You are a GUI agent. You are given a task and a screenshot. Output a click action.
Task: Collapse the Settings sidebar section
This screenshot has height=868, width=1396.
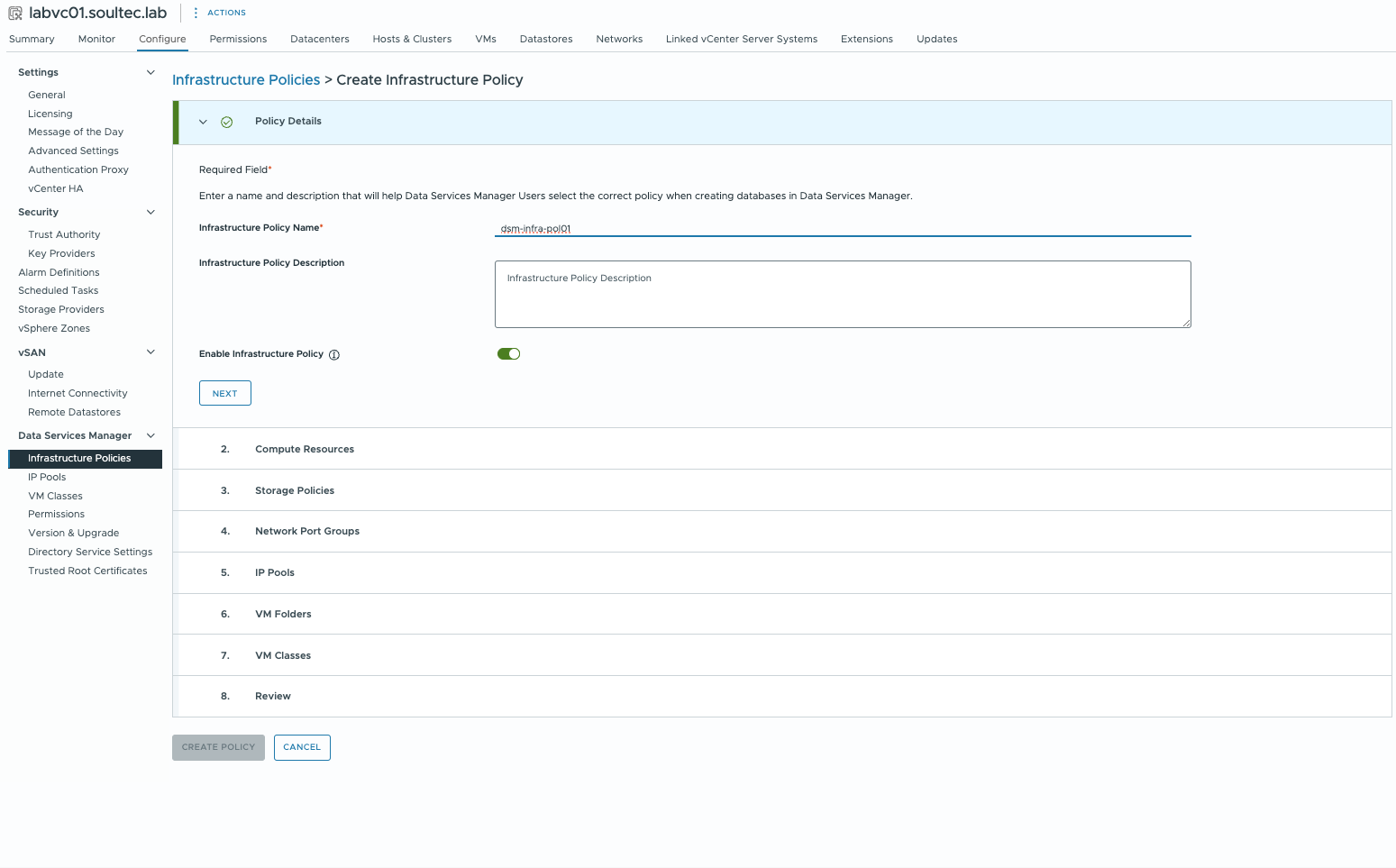(151, 72)
